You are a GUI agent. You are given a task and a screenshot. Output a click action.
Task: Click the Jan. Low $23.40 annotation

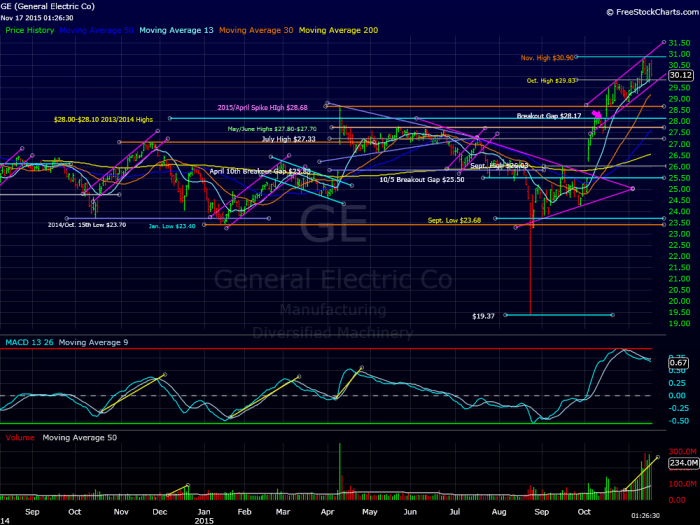pyautogui.click(x=172, y=226)
